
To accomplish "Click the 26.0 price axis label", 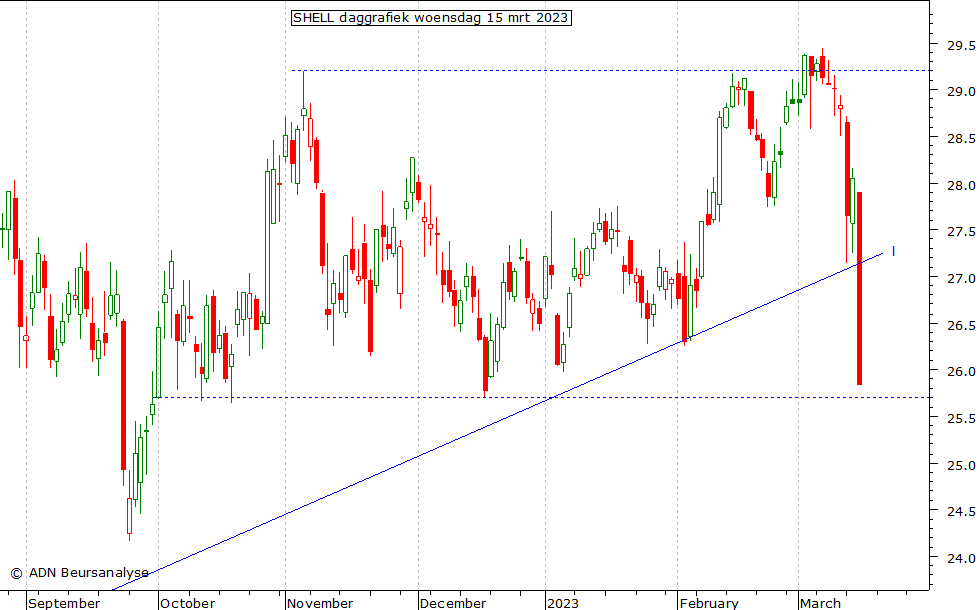I will (961, 371).
